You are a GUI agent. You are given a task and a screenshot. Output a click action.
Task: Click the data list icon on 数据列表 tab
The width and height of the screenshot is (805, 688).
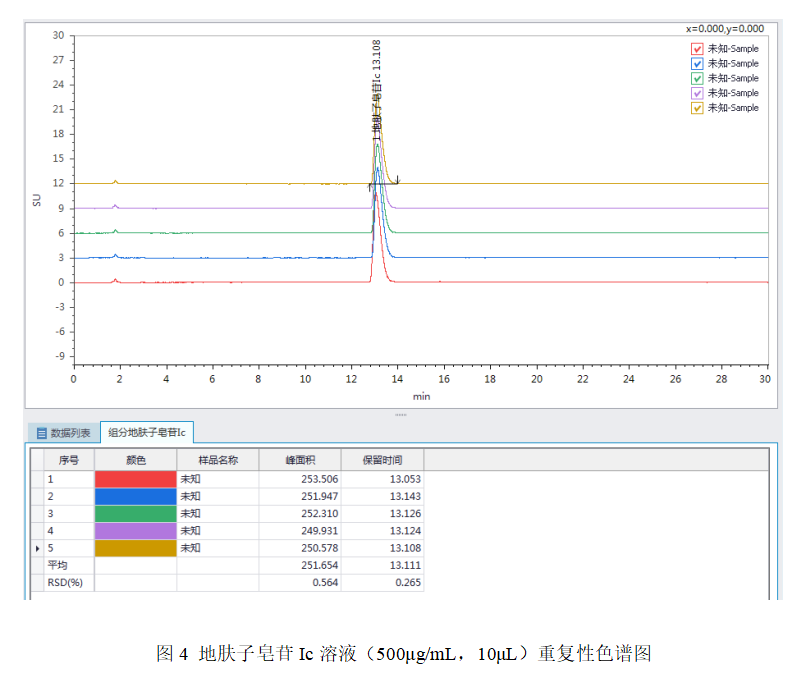42,433
